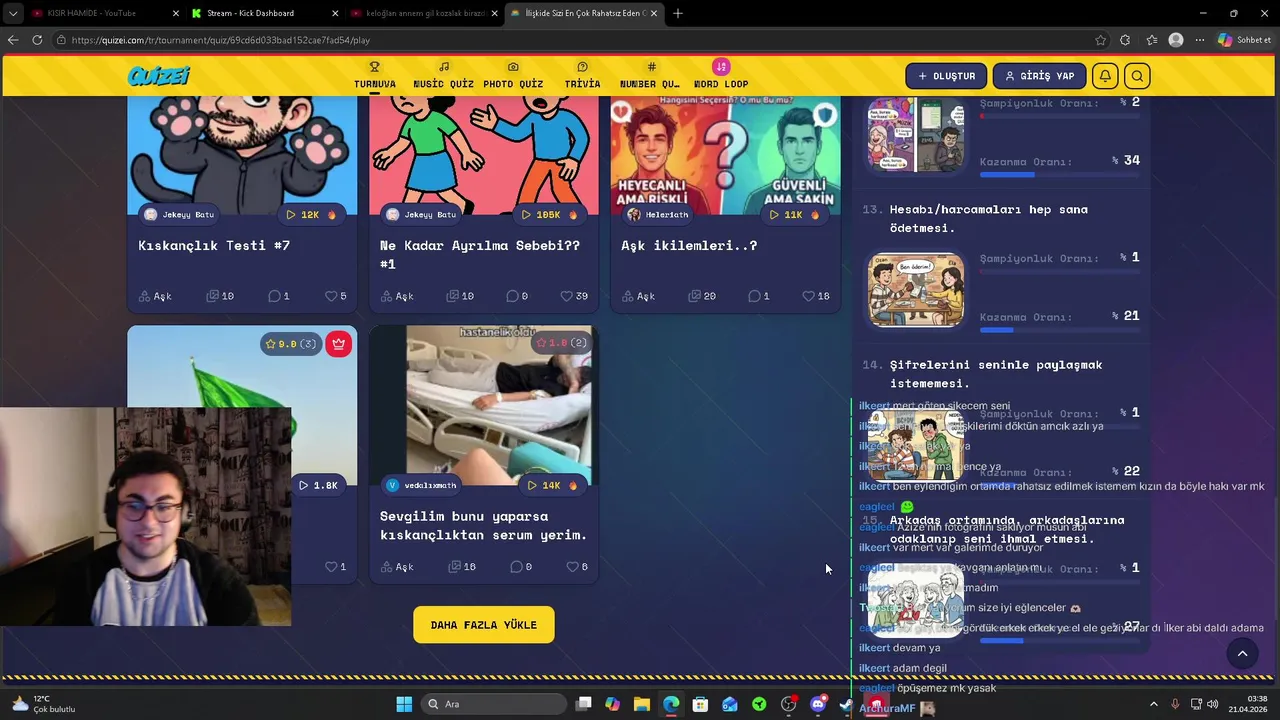Click heart icon on Kıskançlık Testi #7

(x=331, y=296)
